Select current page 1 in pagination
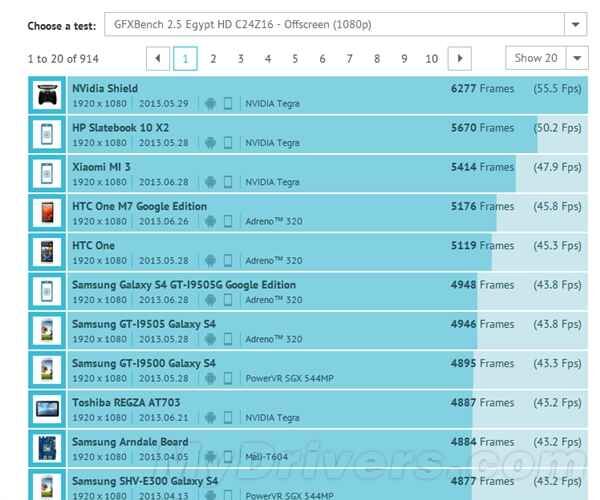 (185, 59)
